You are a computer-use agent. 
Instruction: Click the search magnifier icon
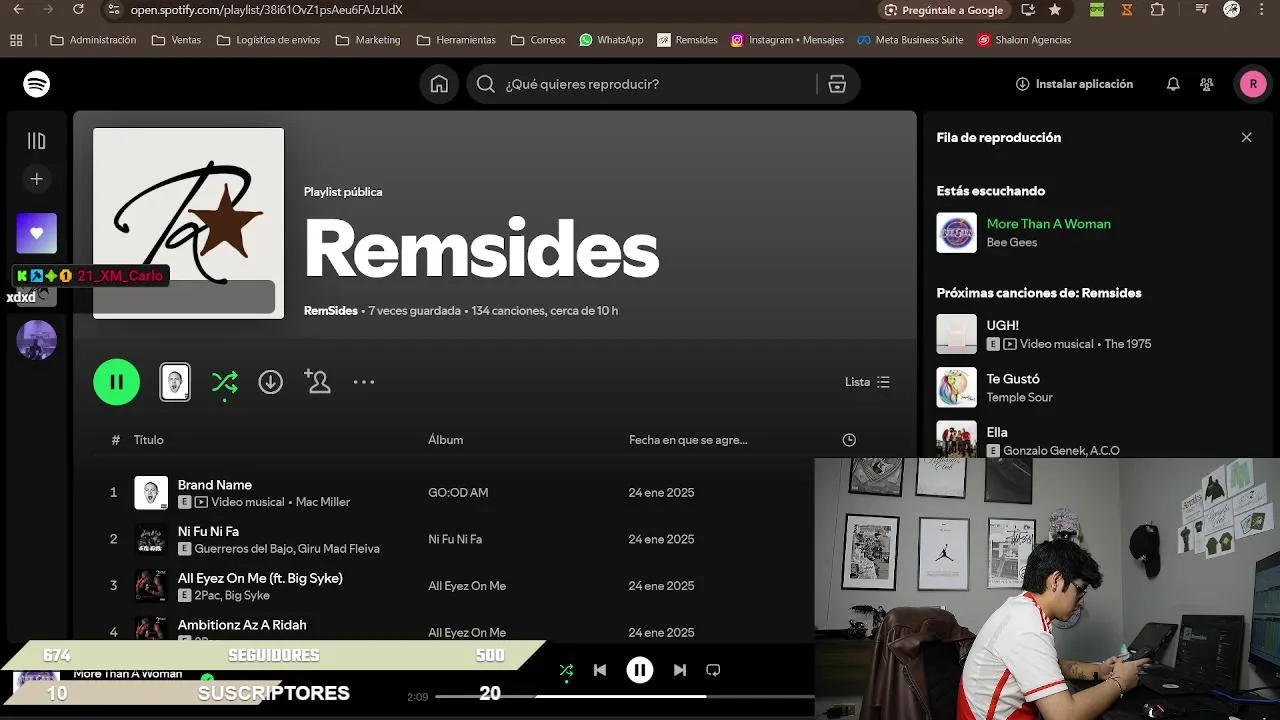point(486,84)
